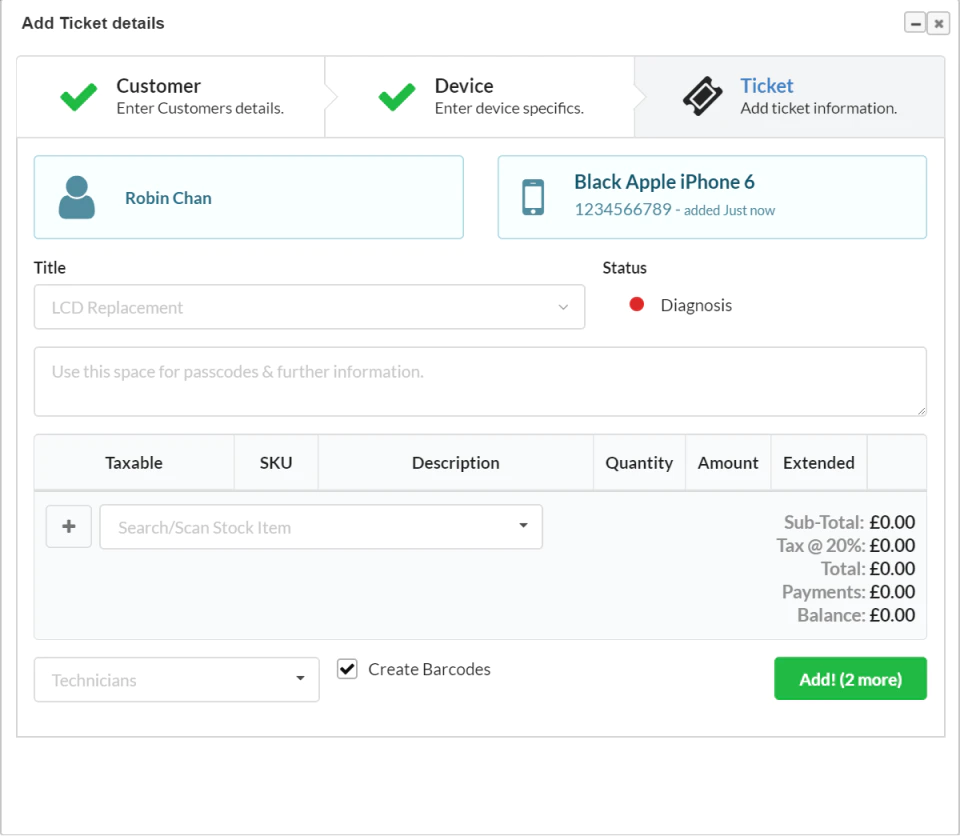The image size is (960, 836).
Task: Toggle the Create Barcodes checkbox
Action: click(347, 669)
